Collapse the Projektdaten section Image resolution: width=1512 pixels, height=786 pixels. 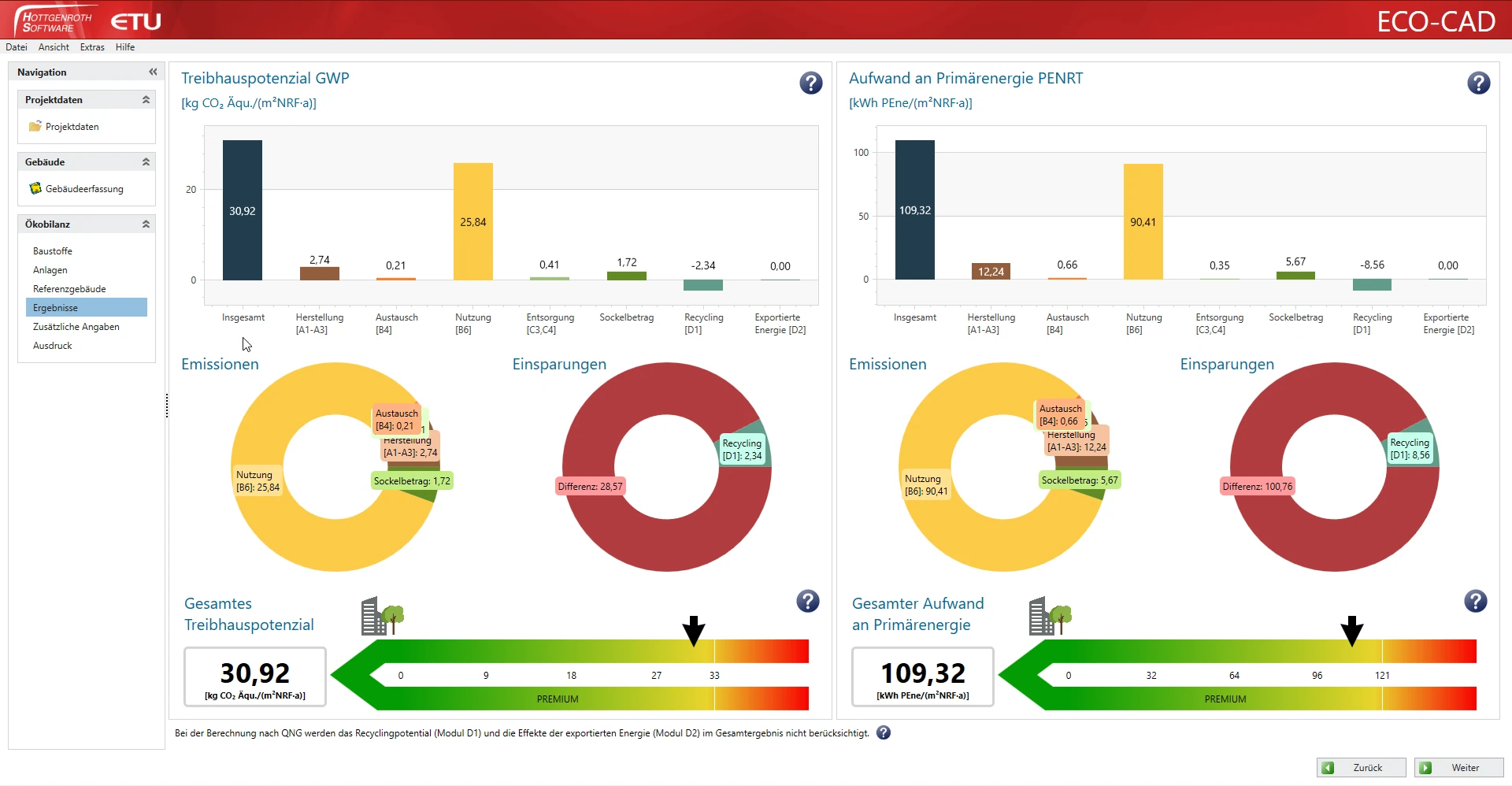tap(146, 100)
